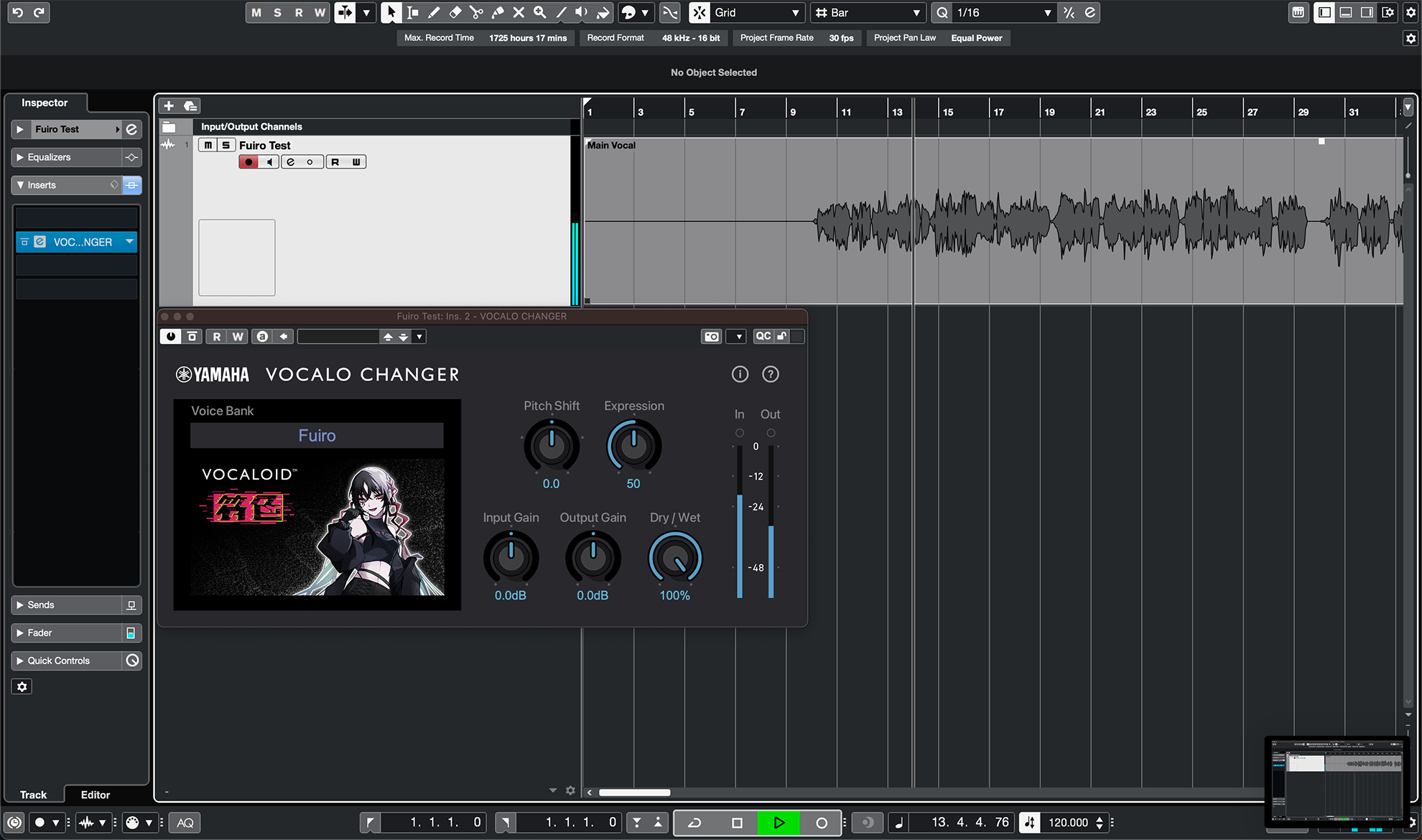This screenshot has height=840, width=1422.
Task: Adjust the Dry/Wet knob
Action: pos(674,560)
